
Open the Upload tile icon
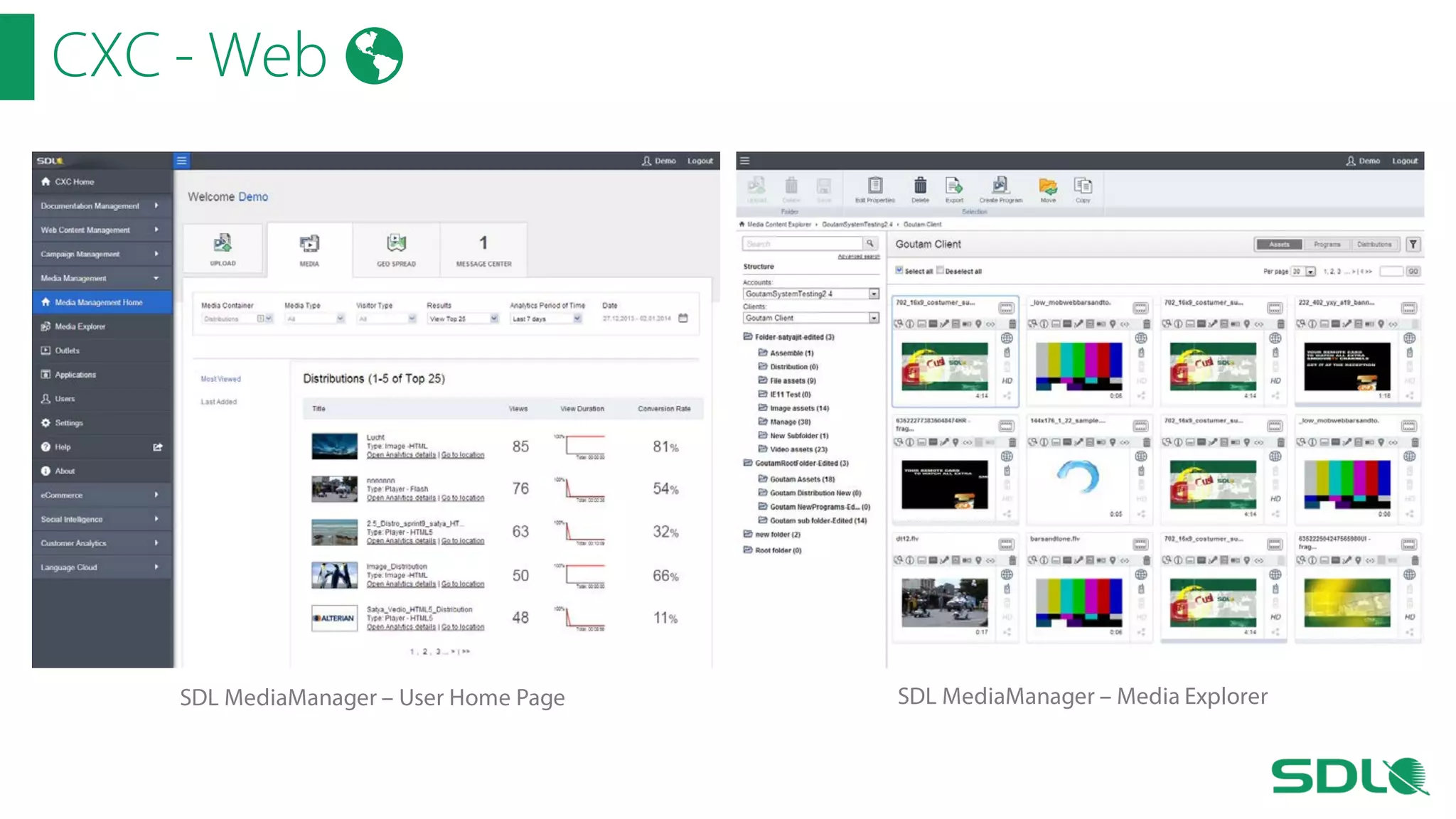tap(223, 243)
